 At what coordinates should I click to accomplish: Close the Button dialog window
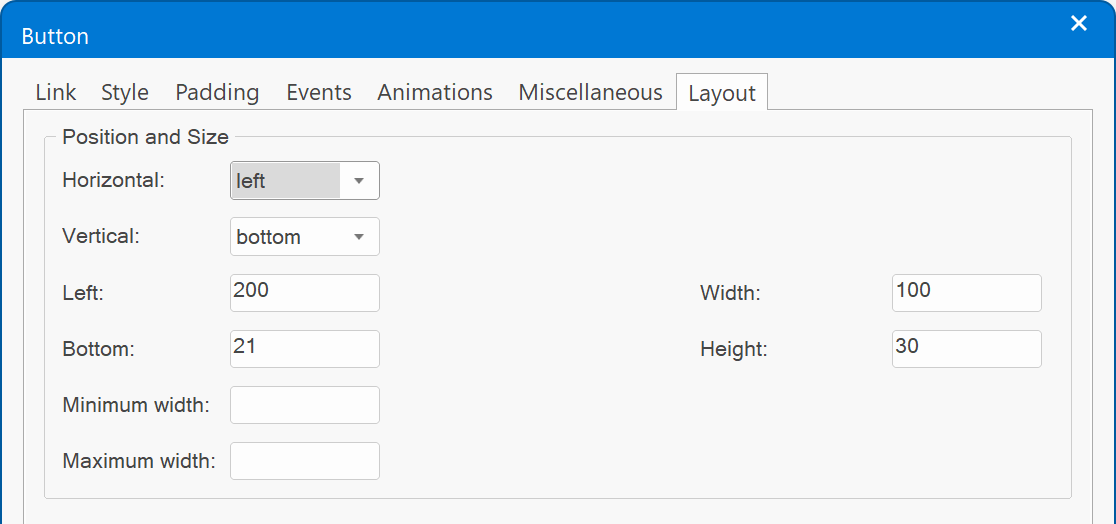click(x=1078, y=24)
